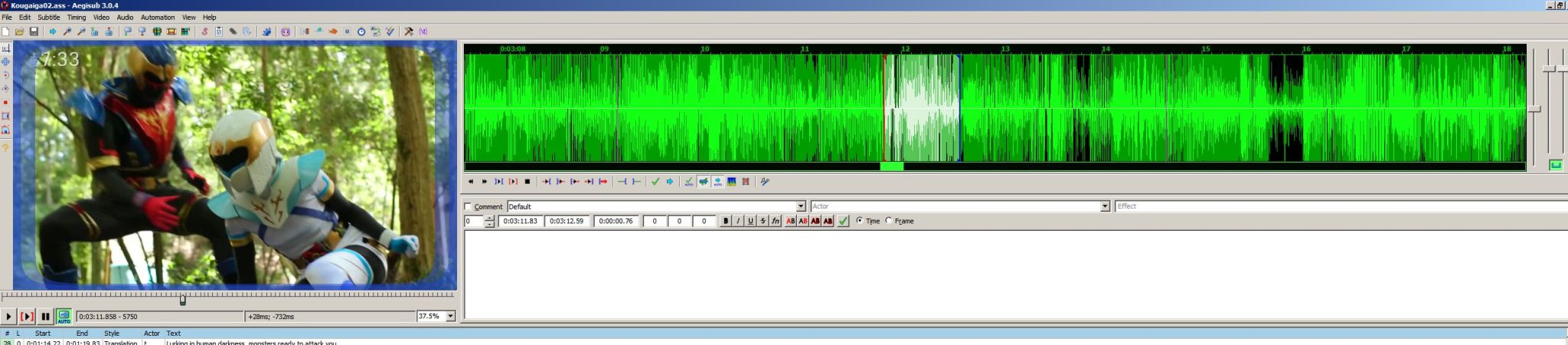Image resolution: width=1568 pixels, height=345 pixels.
Task: Open the Automation menu
Action: tap(158, 17)
